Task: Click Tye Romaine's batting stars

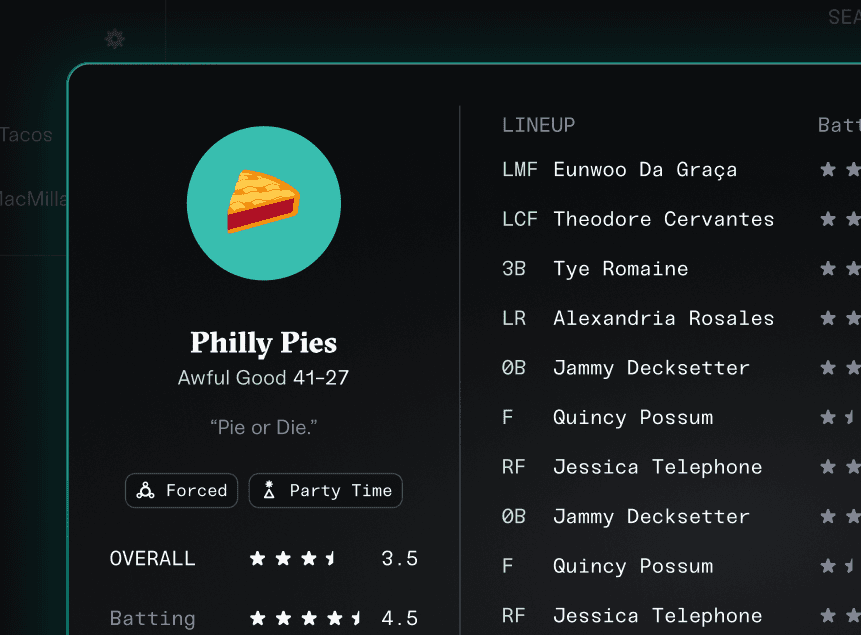Action: [x=840, y=269]
